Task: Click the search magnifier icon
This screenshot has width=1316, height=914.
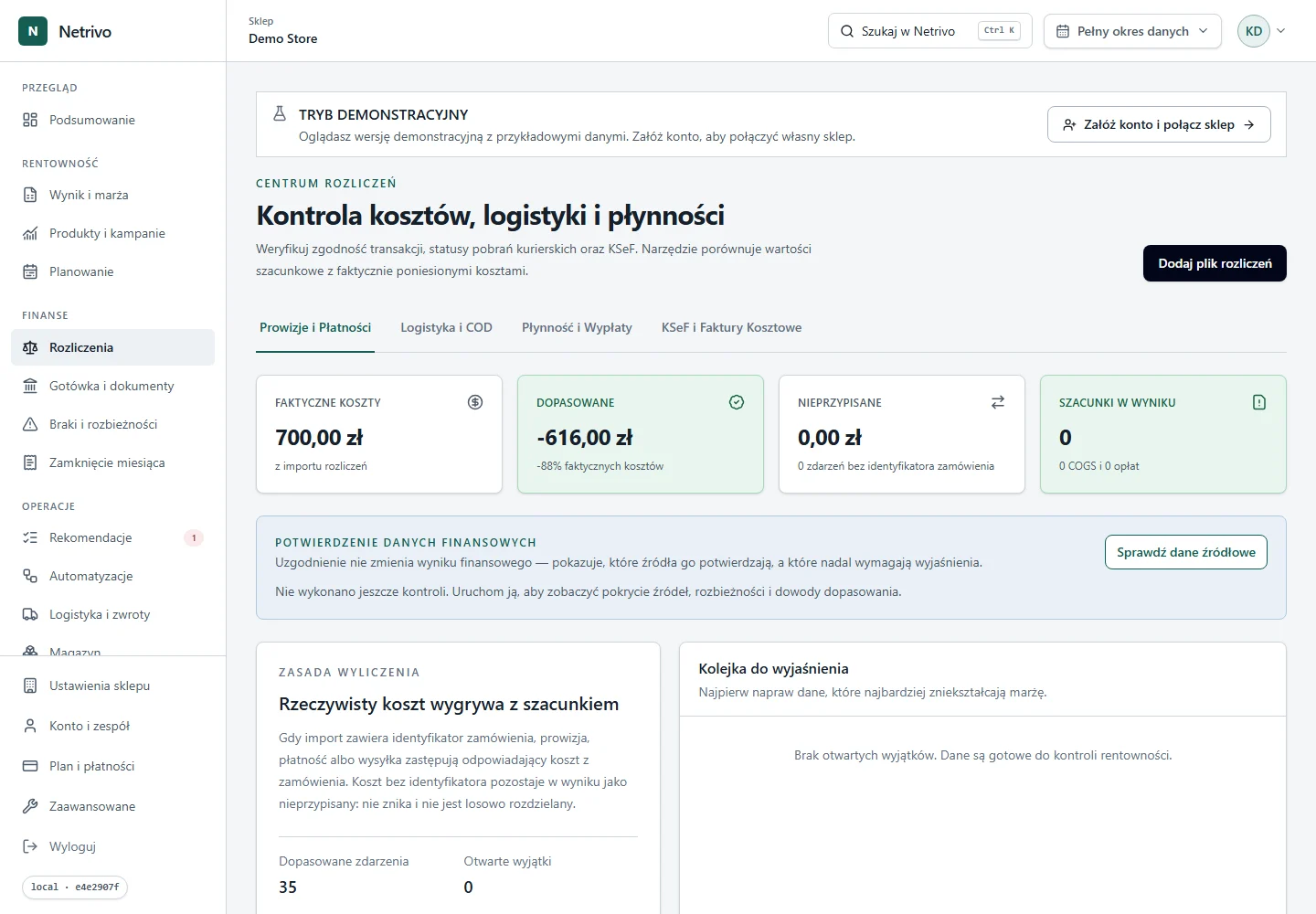Action: click(847, 31)
